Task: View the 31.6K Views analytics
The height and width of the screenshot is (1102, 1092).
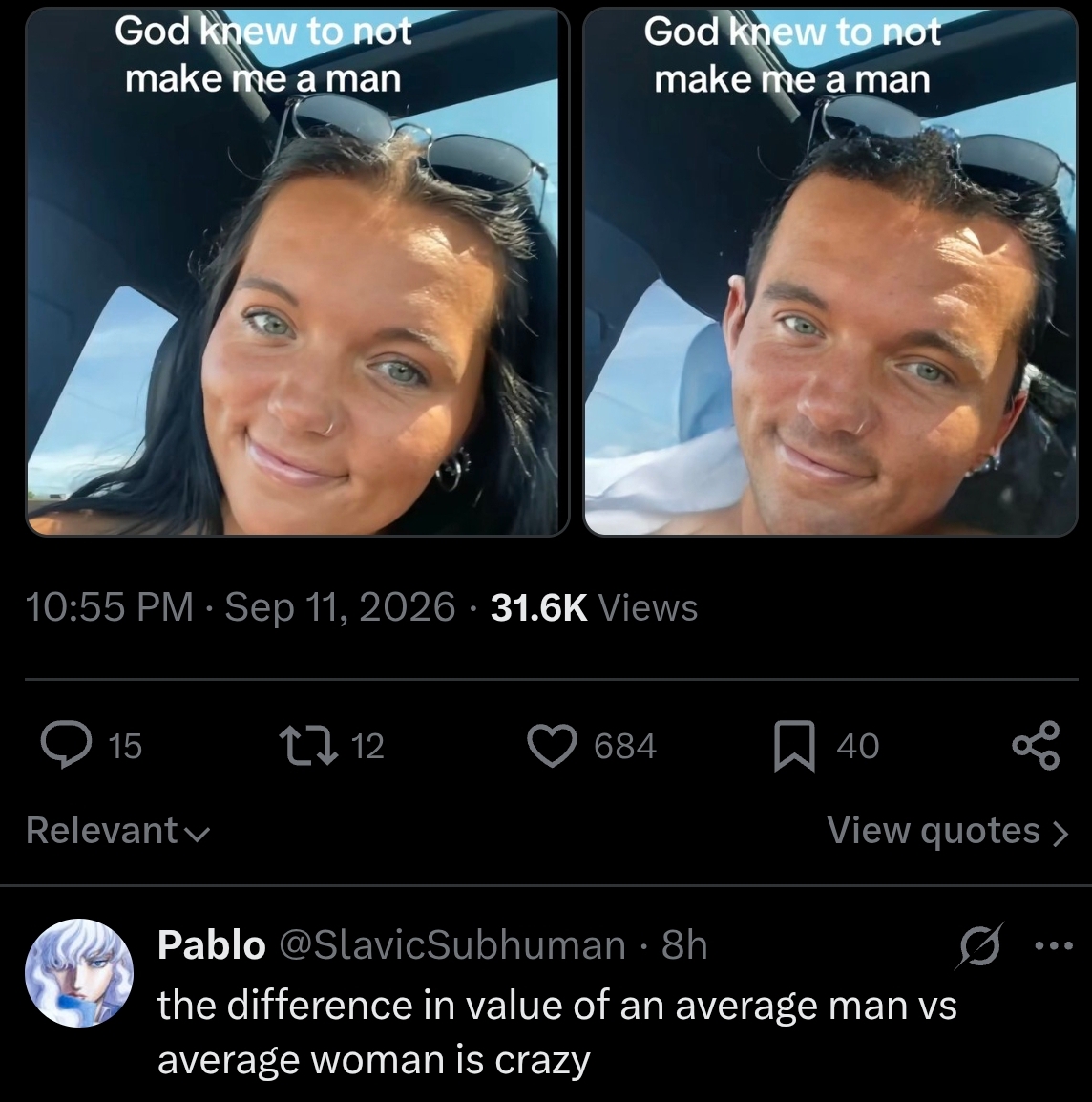Action: click(594, 607)
